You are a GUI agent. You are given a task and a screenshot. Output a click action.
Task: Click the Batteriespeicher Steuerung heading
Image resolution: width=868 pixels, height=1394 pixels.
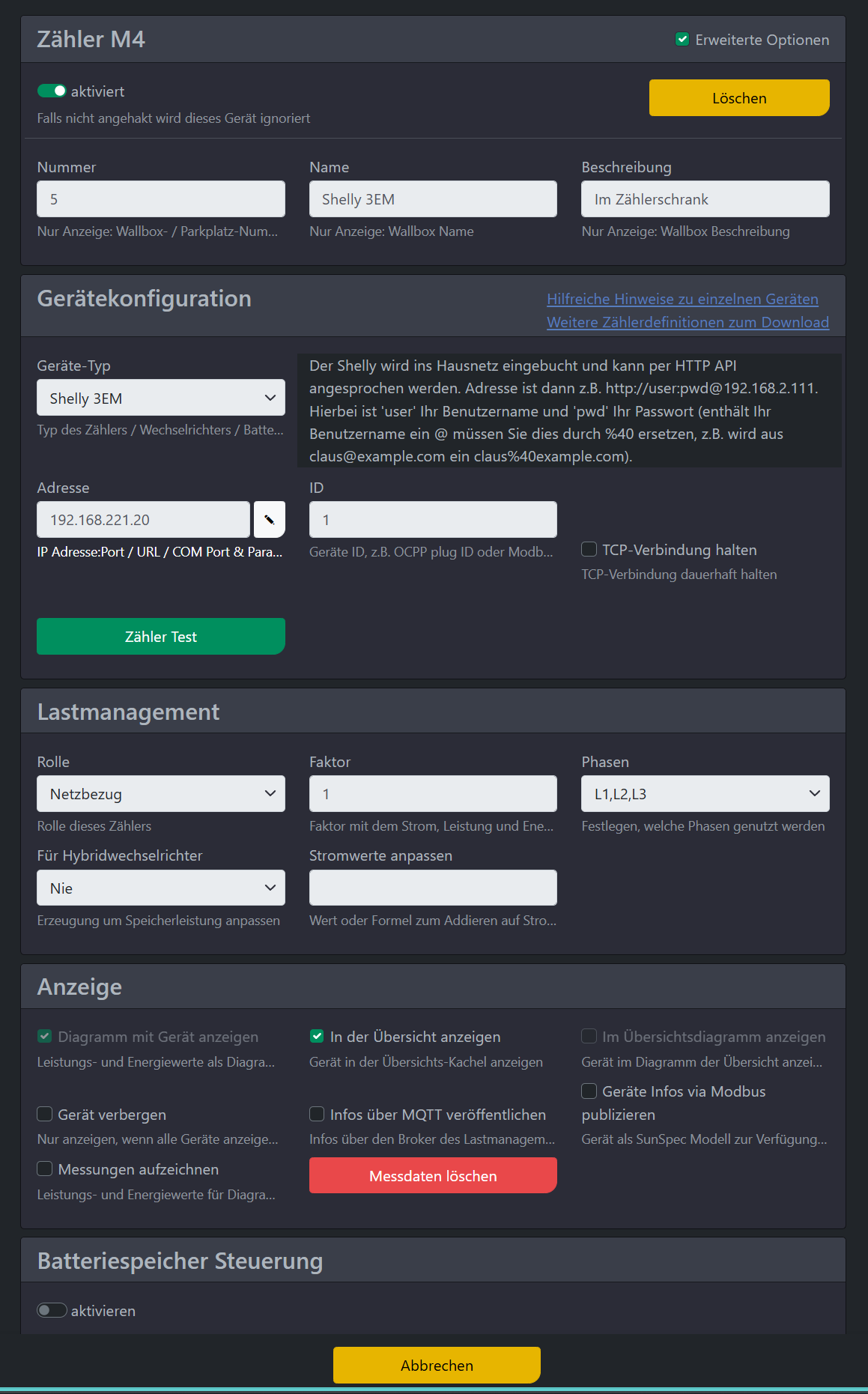(180, 1261)
